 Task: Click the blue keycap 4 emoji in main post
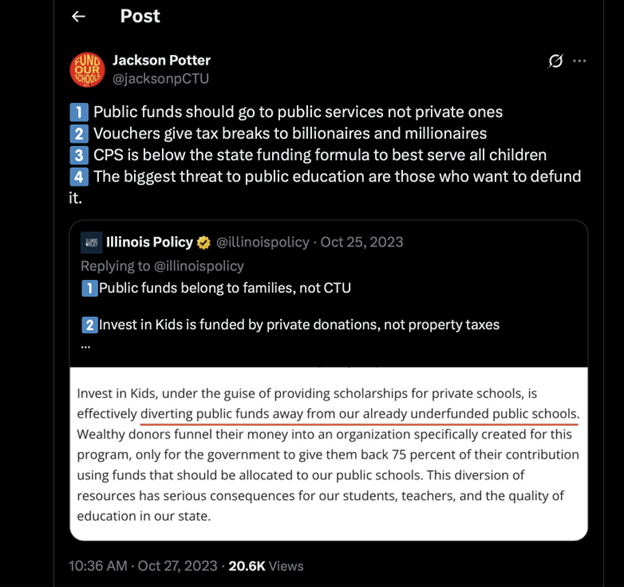coord(78,177)
